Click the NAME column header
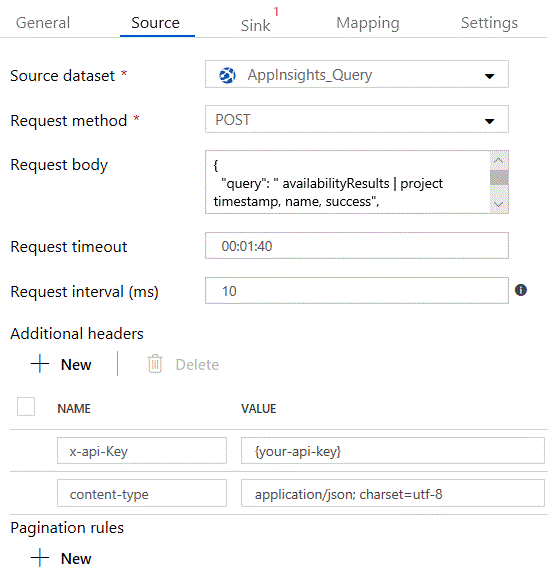Image resolution: width=548 pixels, height=586 pixels. tap(74, 408)
